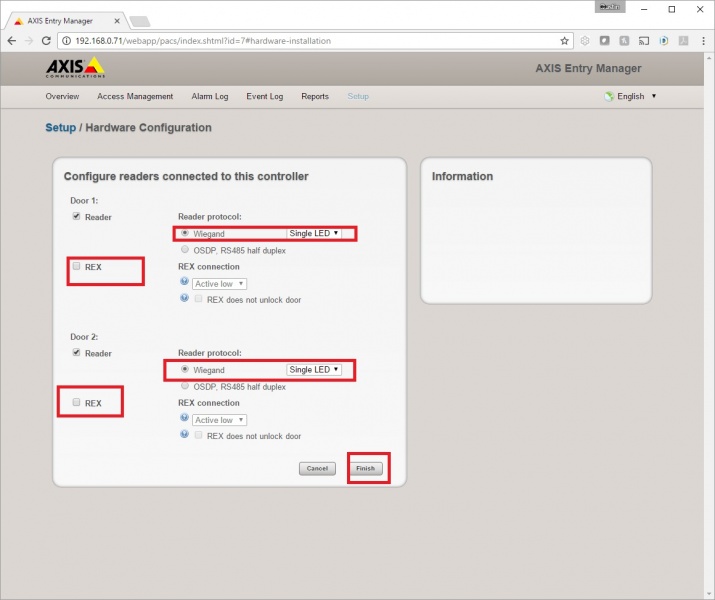Click help icon beside Door 2 REX does not unlock
The image size is (715, 600).
[184, 434]
